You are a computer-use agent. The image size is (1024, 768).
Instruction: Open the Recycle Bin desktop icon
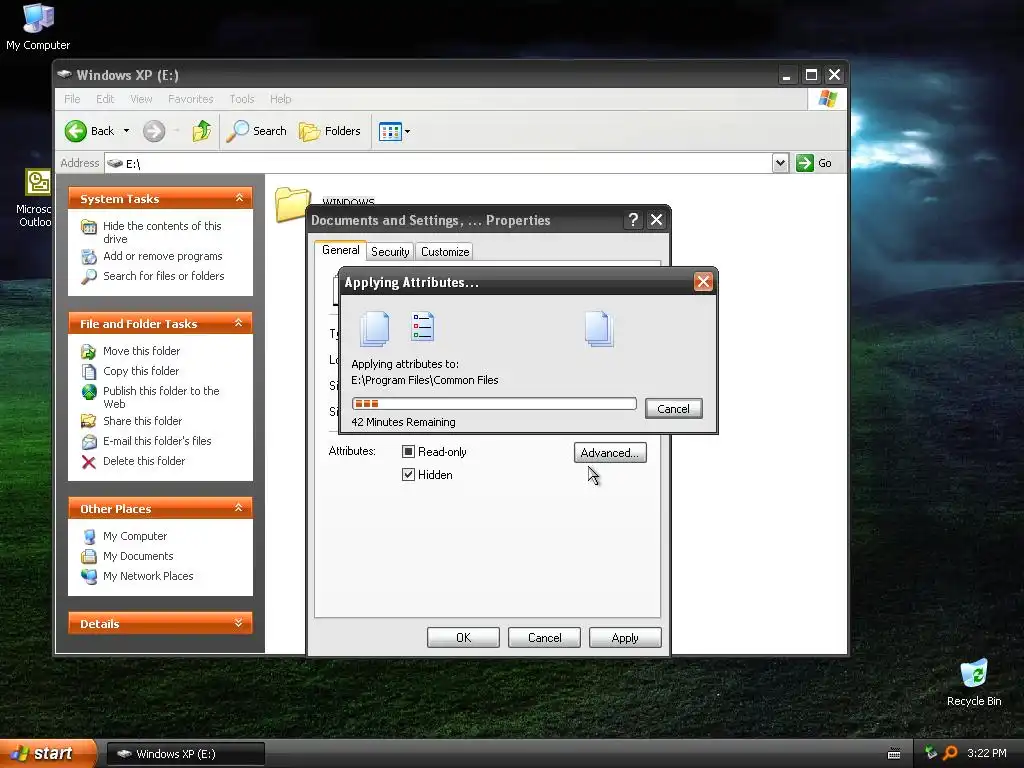pyautogui.click(x=974, y=683)
